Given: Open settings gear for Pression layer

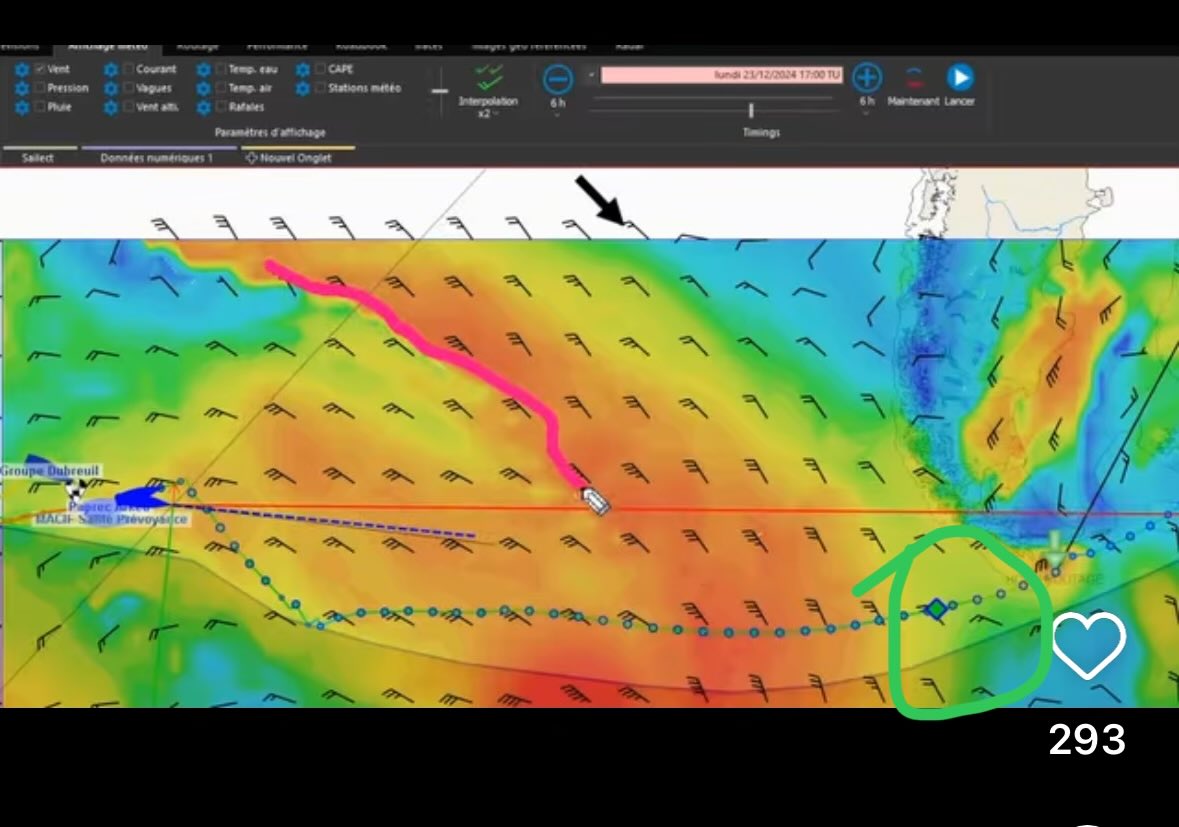Looking at the screenshot, I should point(22,88).
